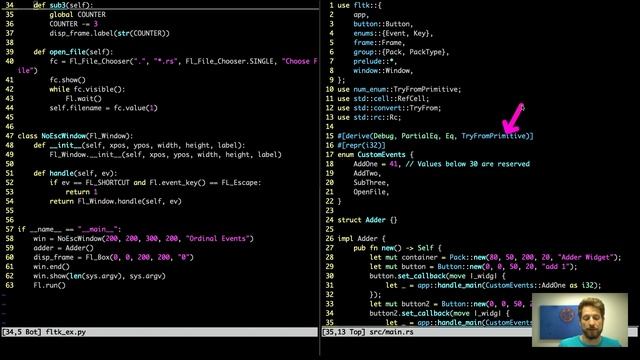Click the 'prelude::*,' import line
The image size is (640, 360).
coord(376,61)
